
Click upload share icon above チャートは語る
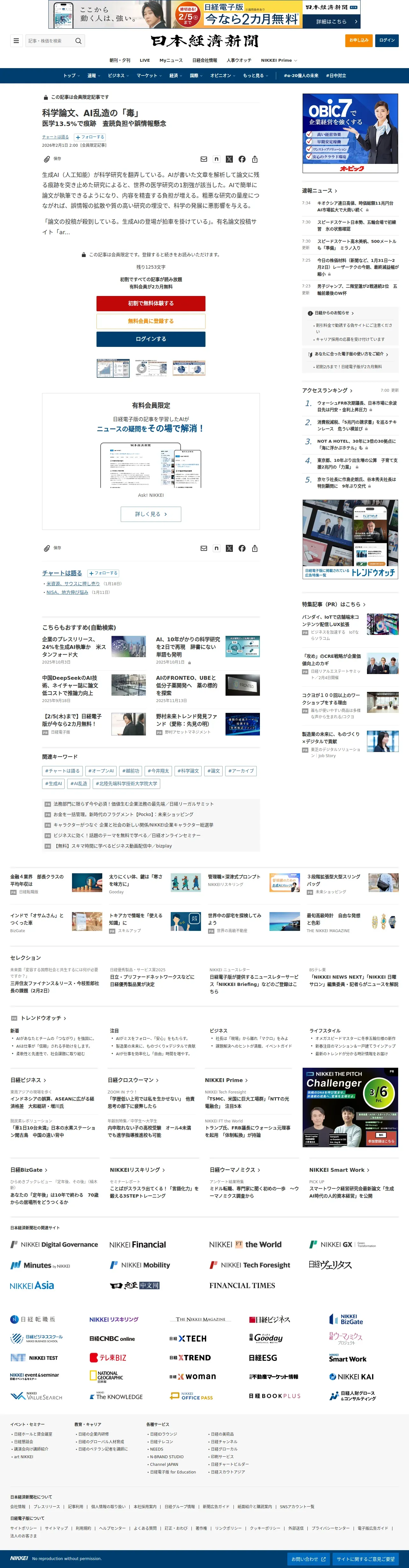[255, 548]
